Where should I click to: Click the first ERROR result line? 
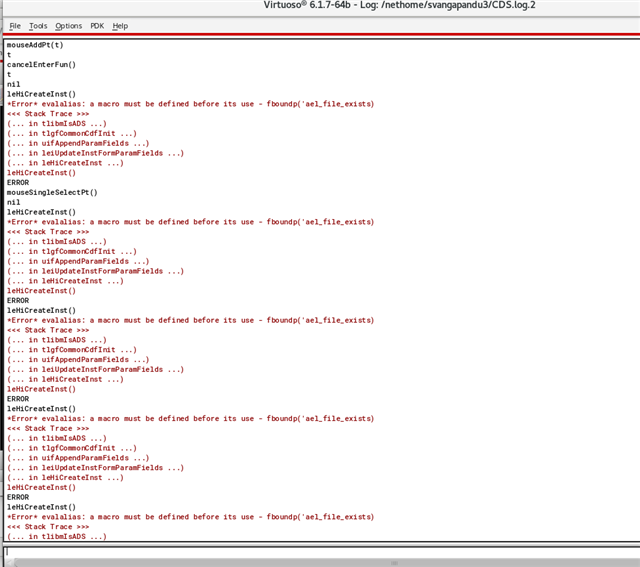point(18,182)
